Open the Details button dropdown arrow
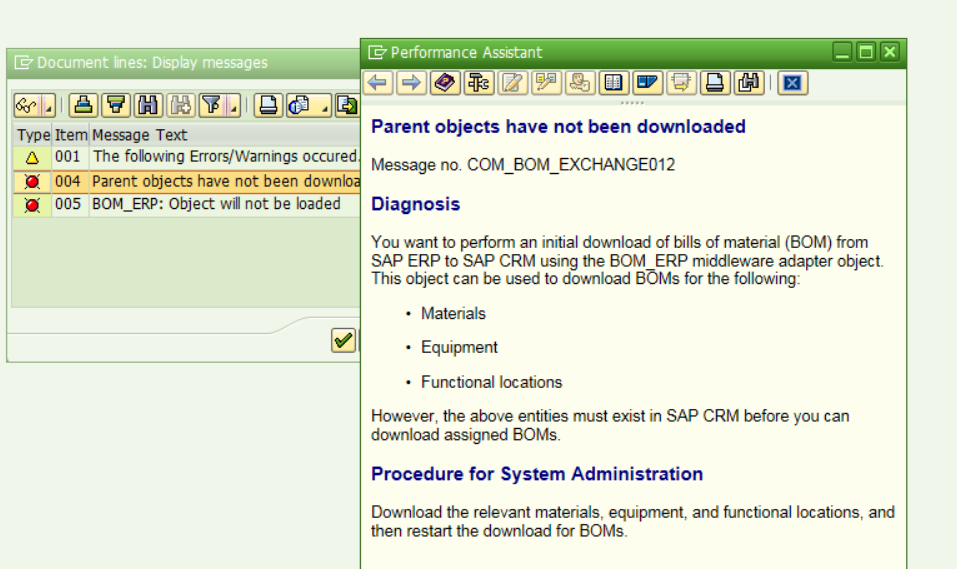957x569 pixels. [49, 106]
